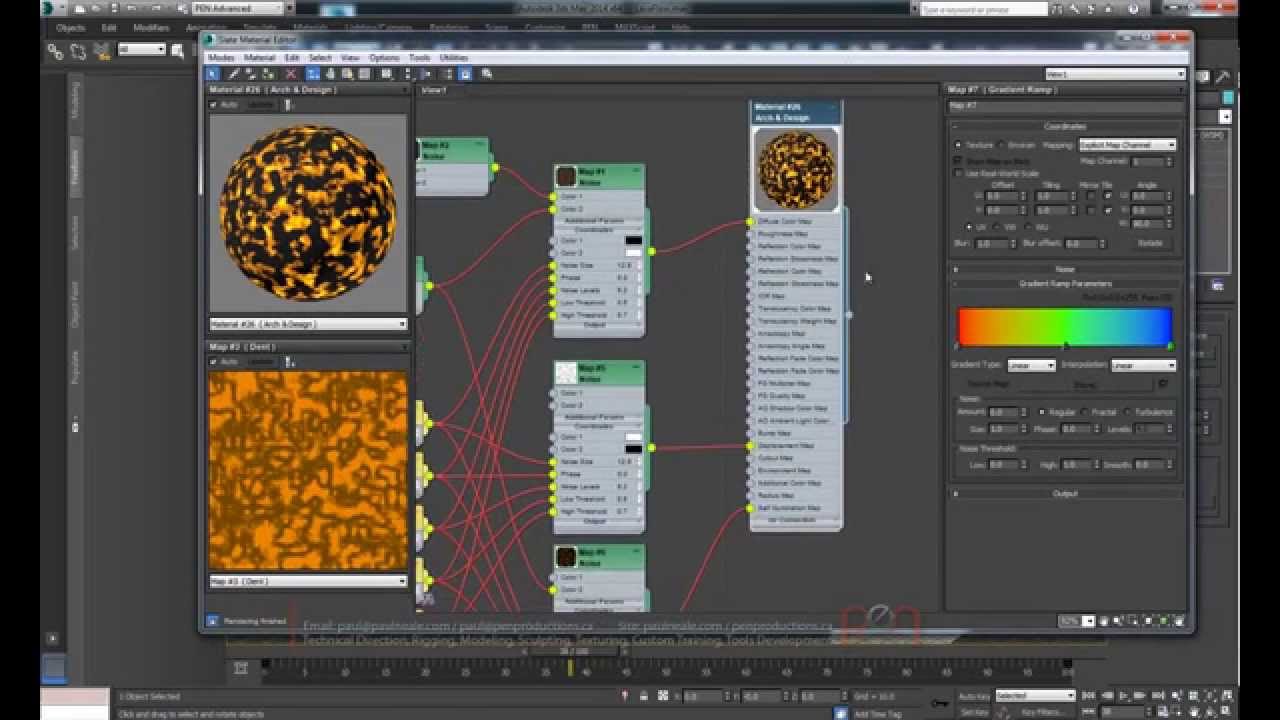Click the Set Key button
The width and height of the screenshot is (1280, 720).
[975, 712]
